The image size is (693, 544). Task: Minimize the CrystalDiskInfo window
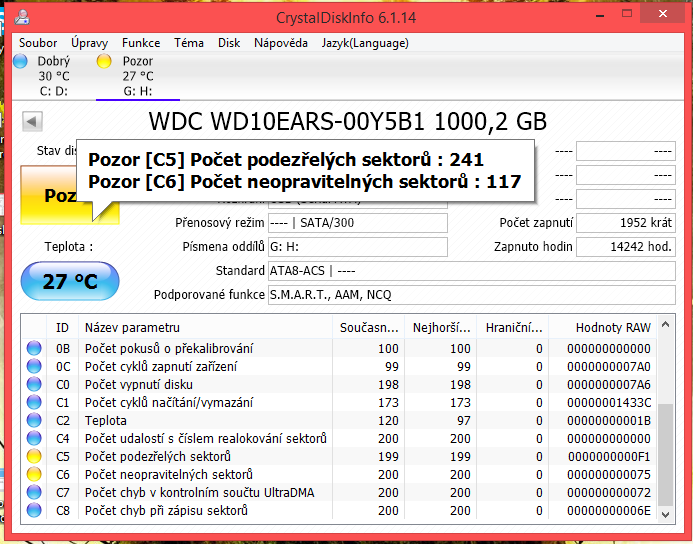600,16
